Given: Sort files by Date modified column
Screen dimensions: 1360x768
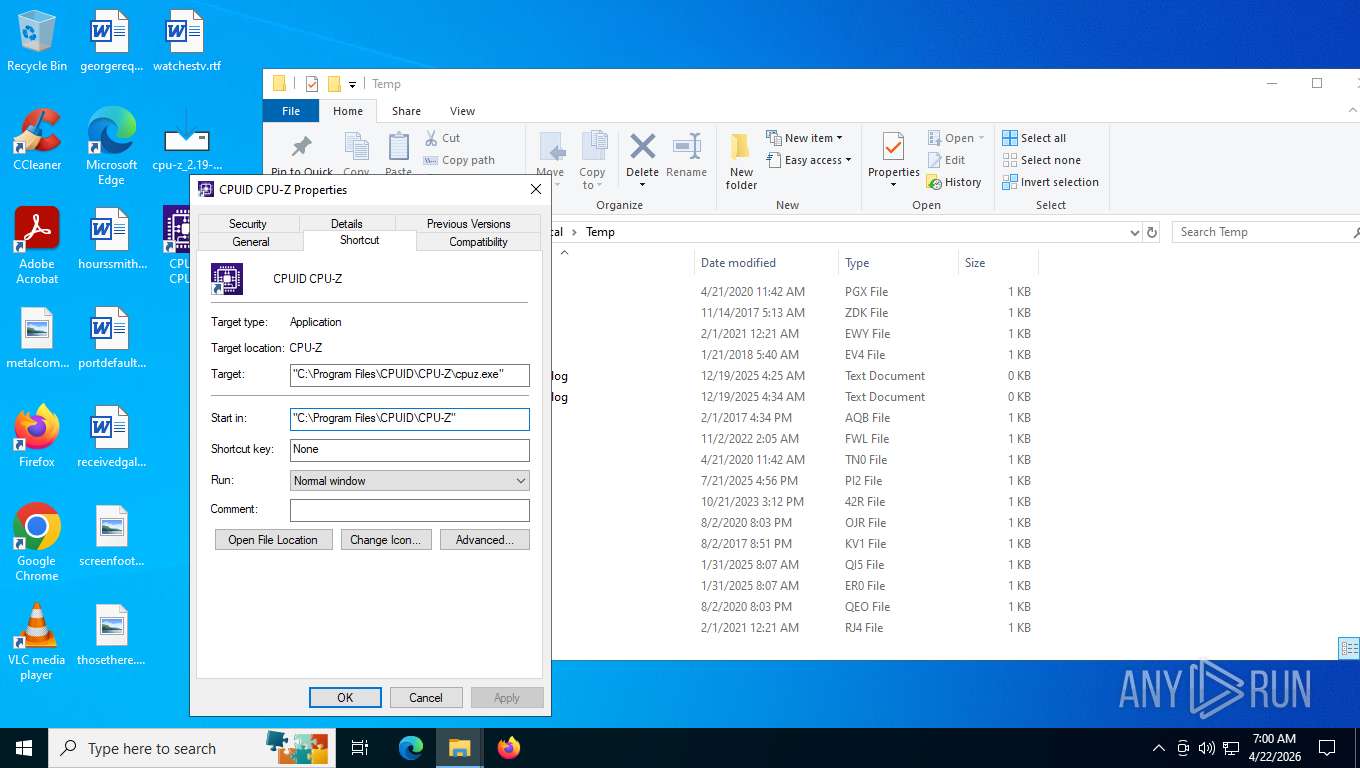Looking at the screenshot, I should click(766, 263).
